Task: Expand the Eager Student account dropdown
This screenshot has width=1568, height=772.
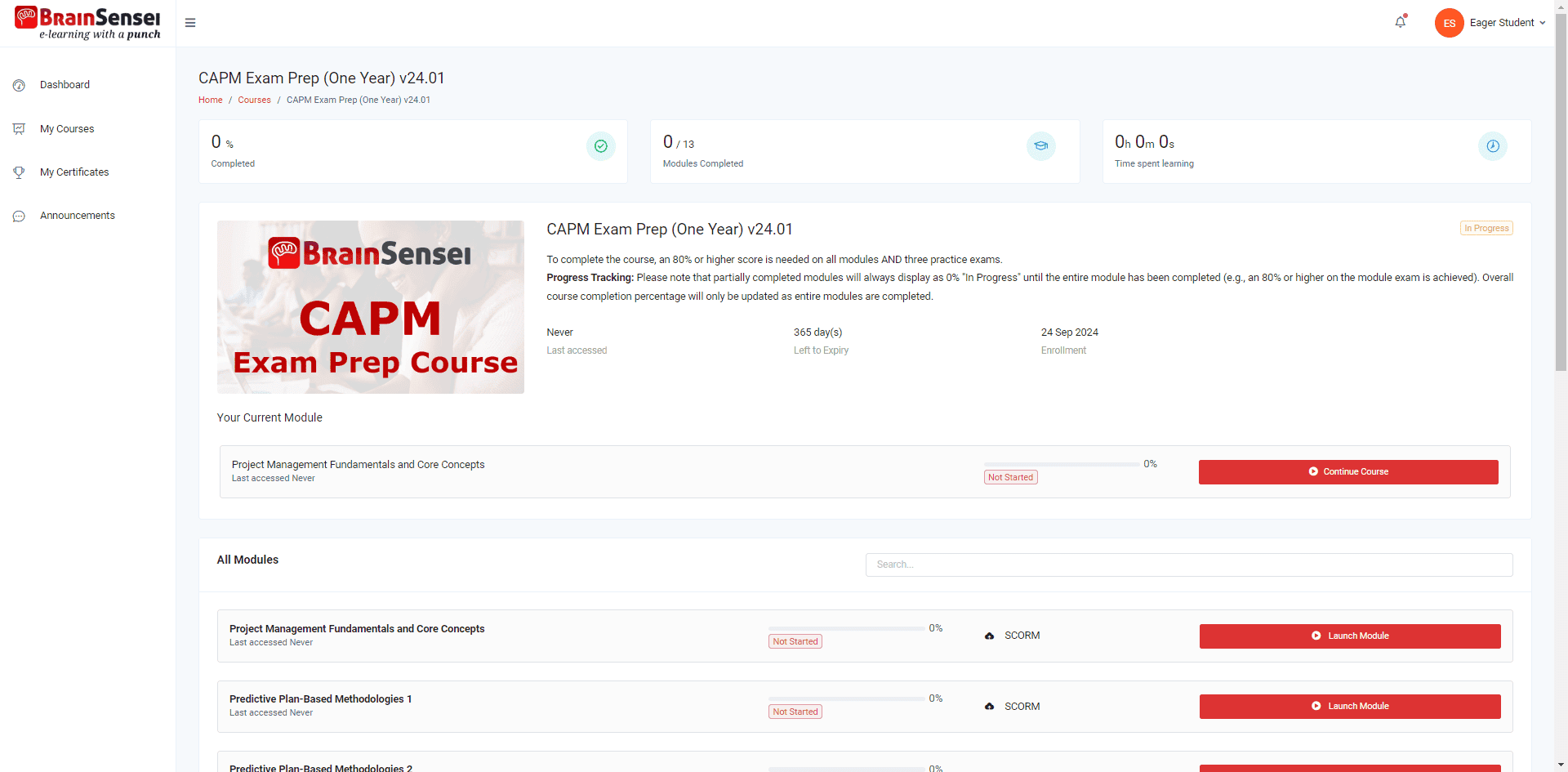Action: pos(1508,23)
